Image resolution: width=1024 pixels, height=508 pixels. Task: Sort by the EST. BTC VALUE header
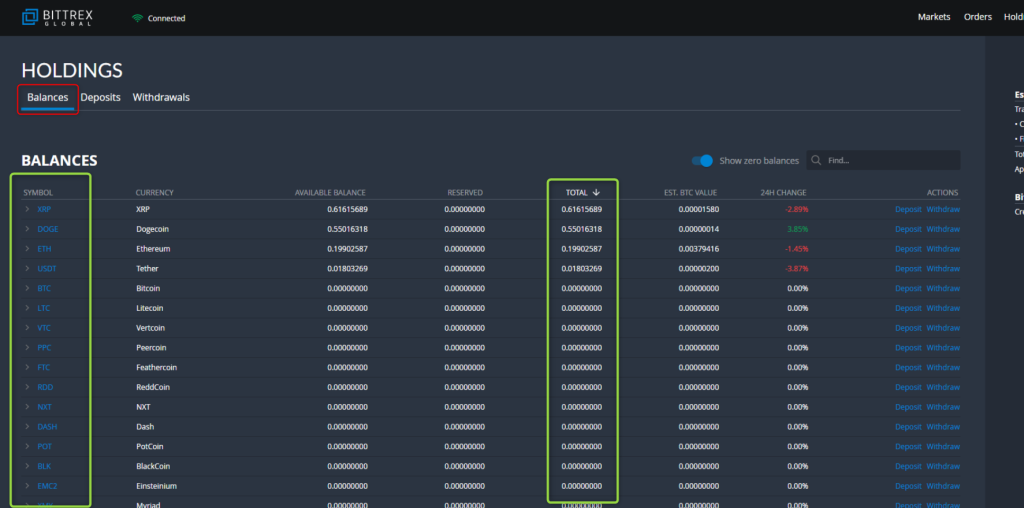pos(690,193)
